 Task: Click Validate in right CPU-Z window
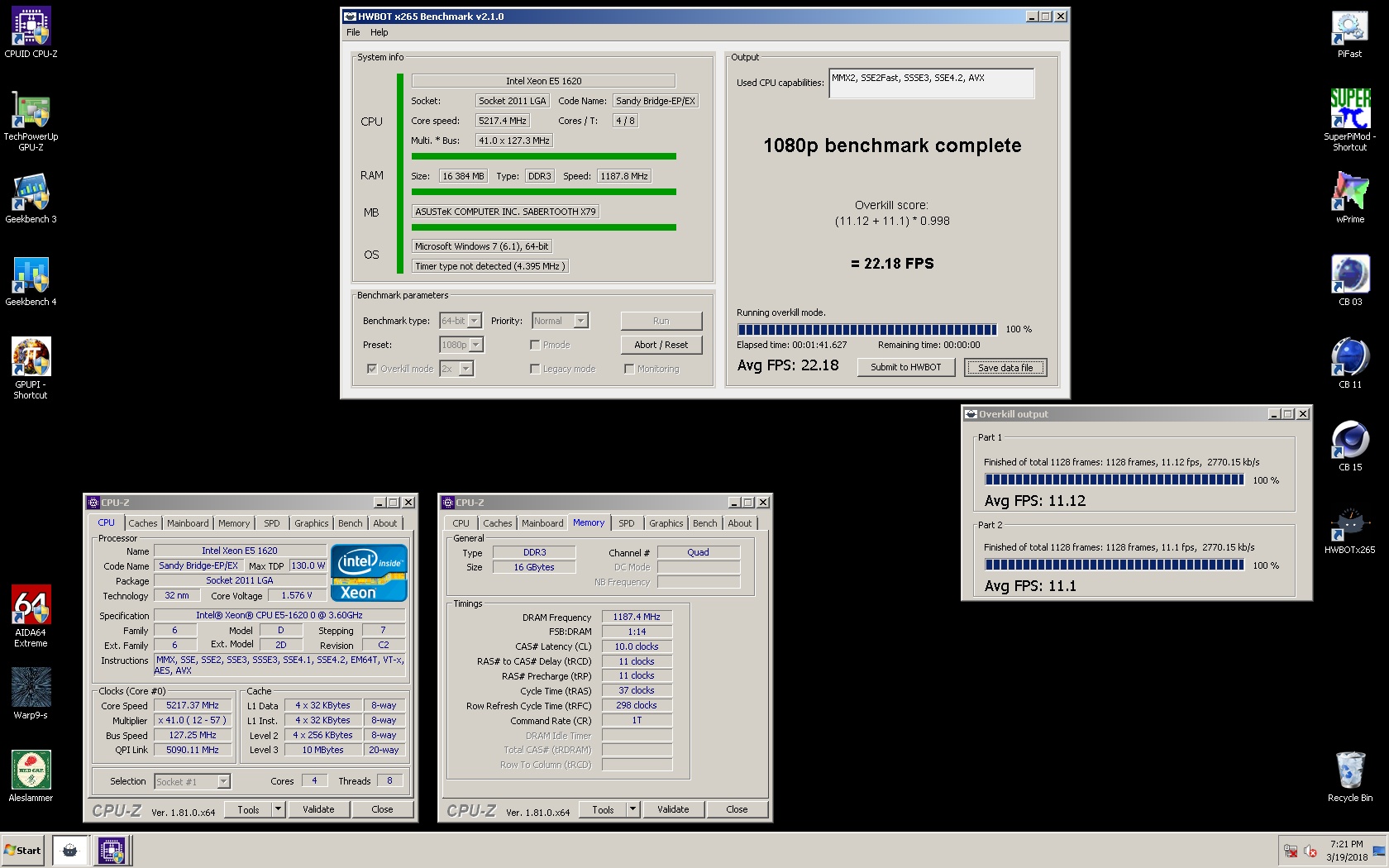point(673,809)
